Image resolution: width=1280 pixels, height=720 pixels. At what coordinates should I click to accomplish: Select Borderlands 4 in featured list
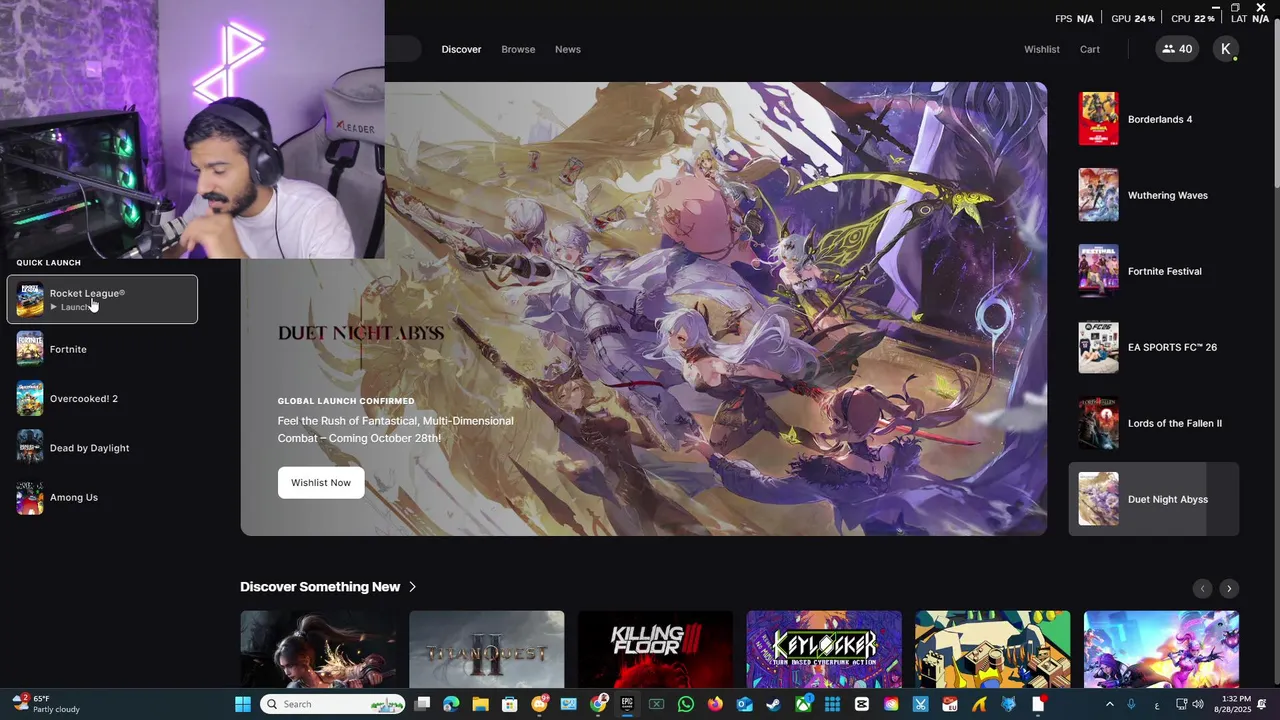(1154, 119)
